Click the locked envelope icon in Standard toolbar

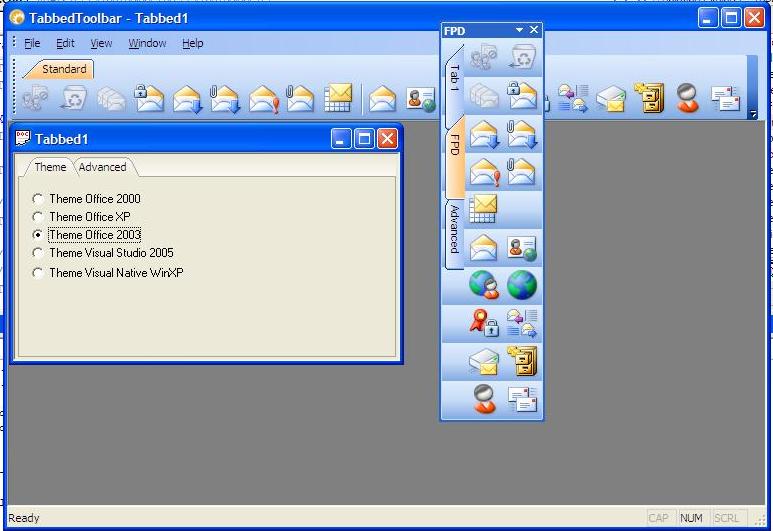pos(148,98)
